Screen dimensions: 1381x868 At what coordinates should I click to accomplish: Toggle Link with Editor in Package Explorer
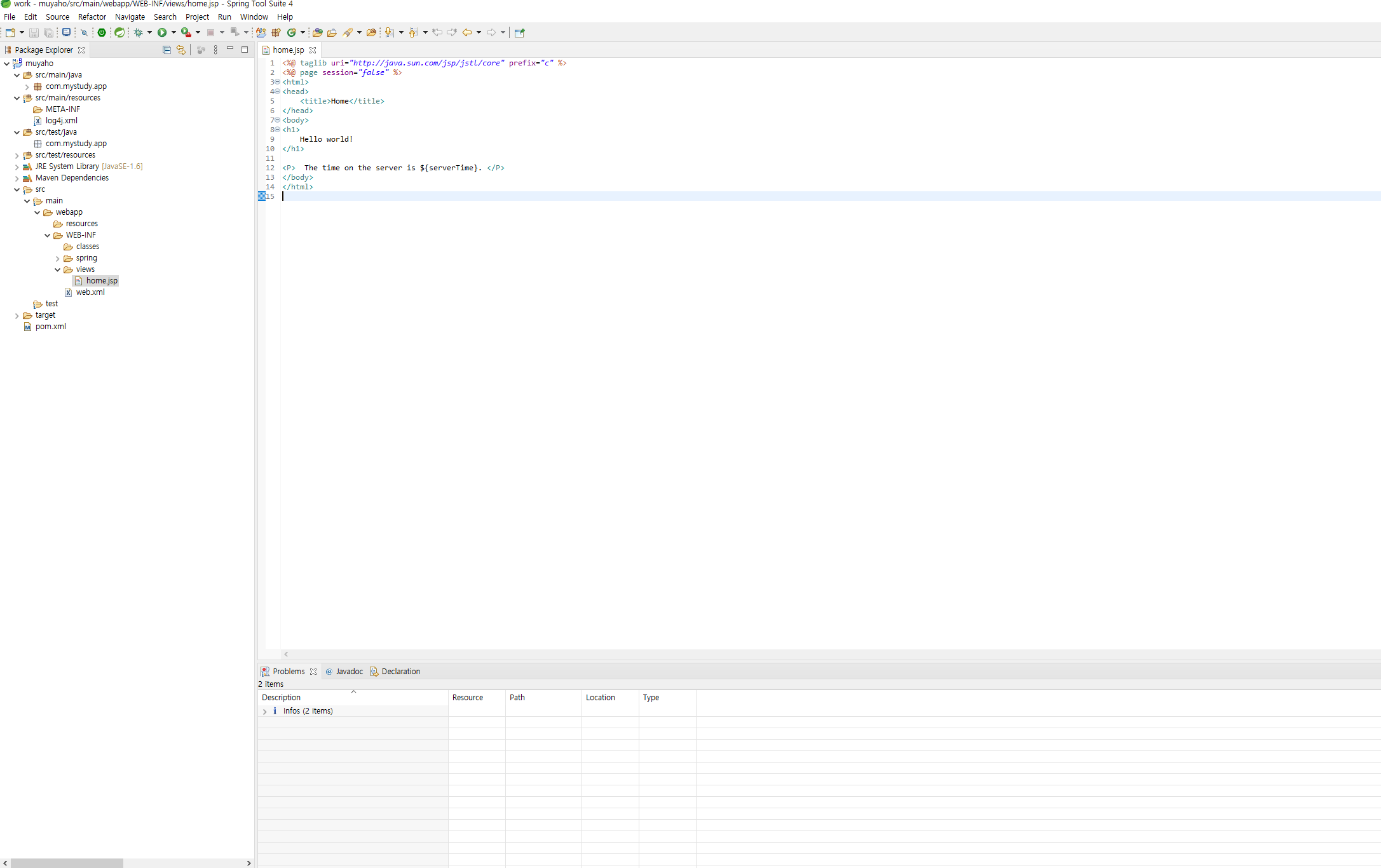pyautogui.click(x=181, y=50)
